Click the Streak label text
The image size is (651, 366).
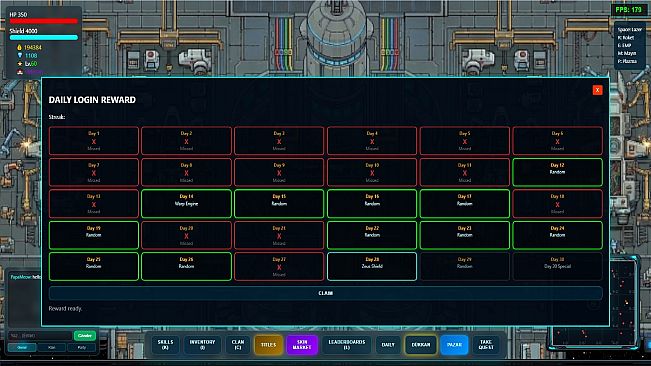click(57, 117)
